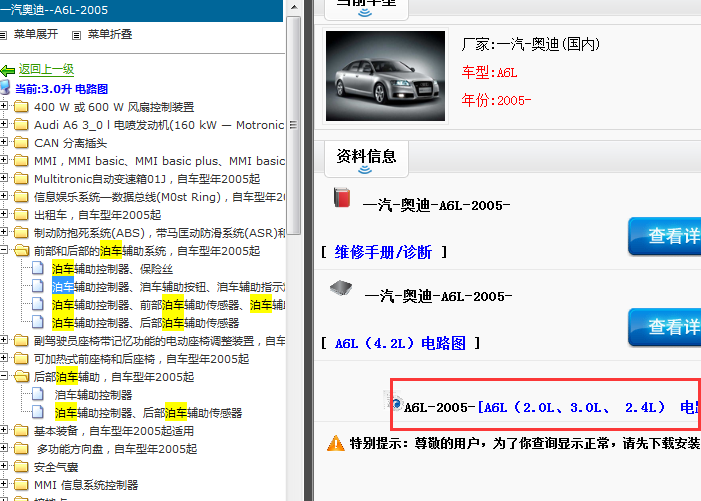The width and height of the screenshot is (701, 501).
Task: Click the red book icon
Action: click(342, 197)
